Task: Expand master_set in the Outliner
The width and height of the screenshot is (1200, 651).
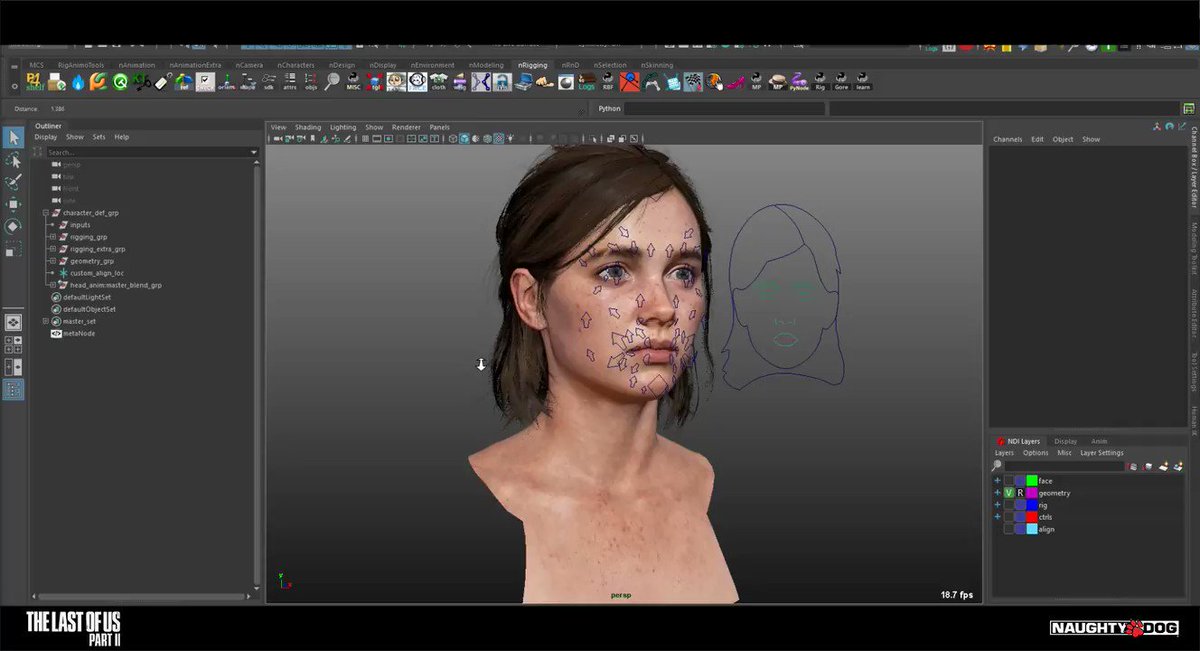Action: [x=46, y=321]
